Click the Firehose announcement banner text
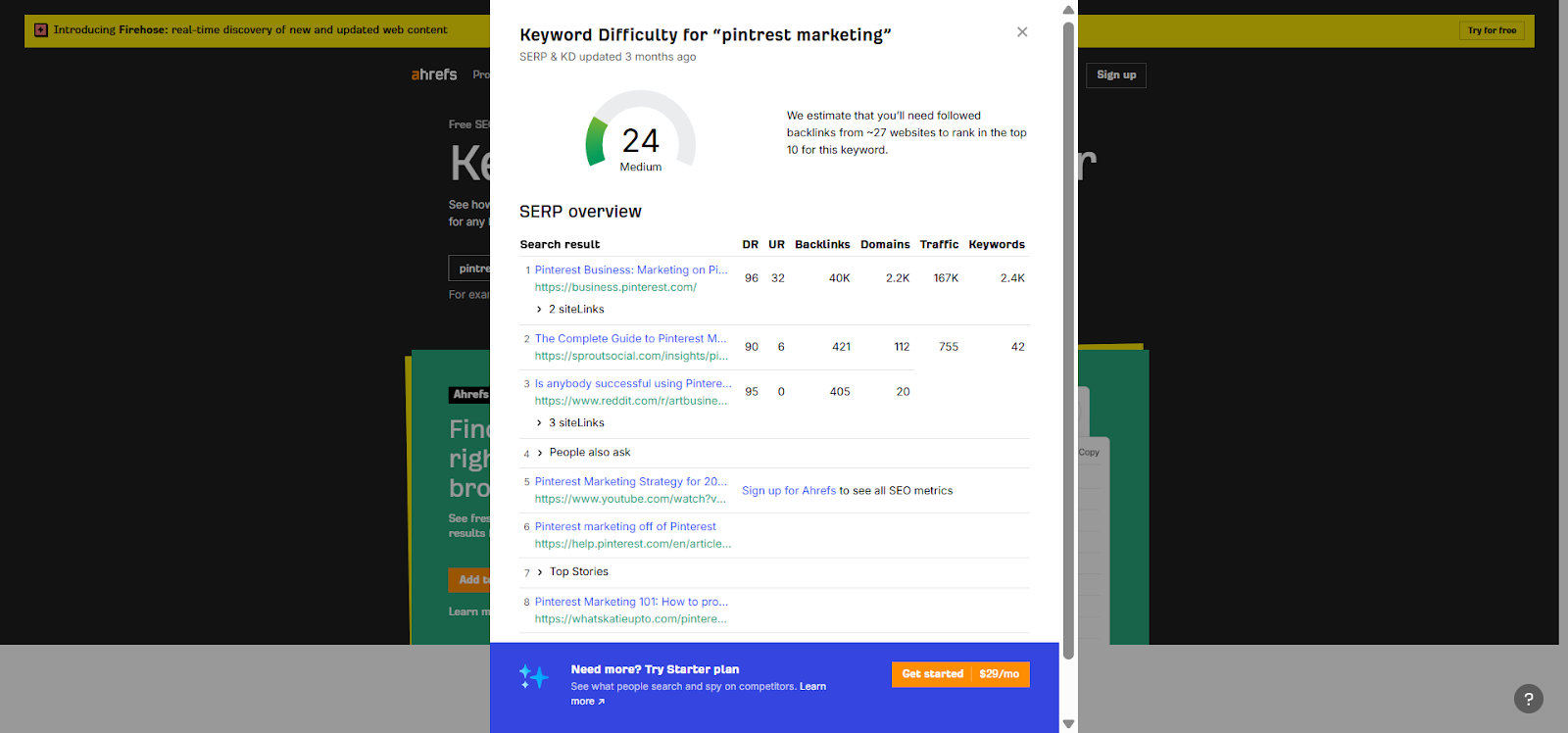This screenshot has height=733, width=1568. (250, 30)
